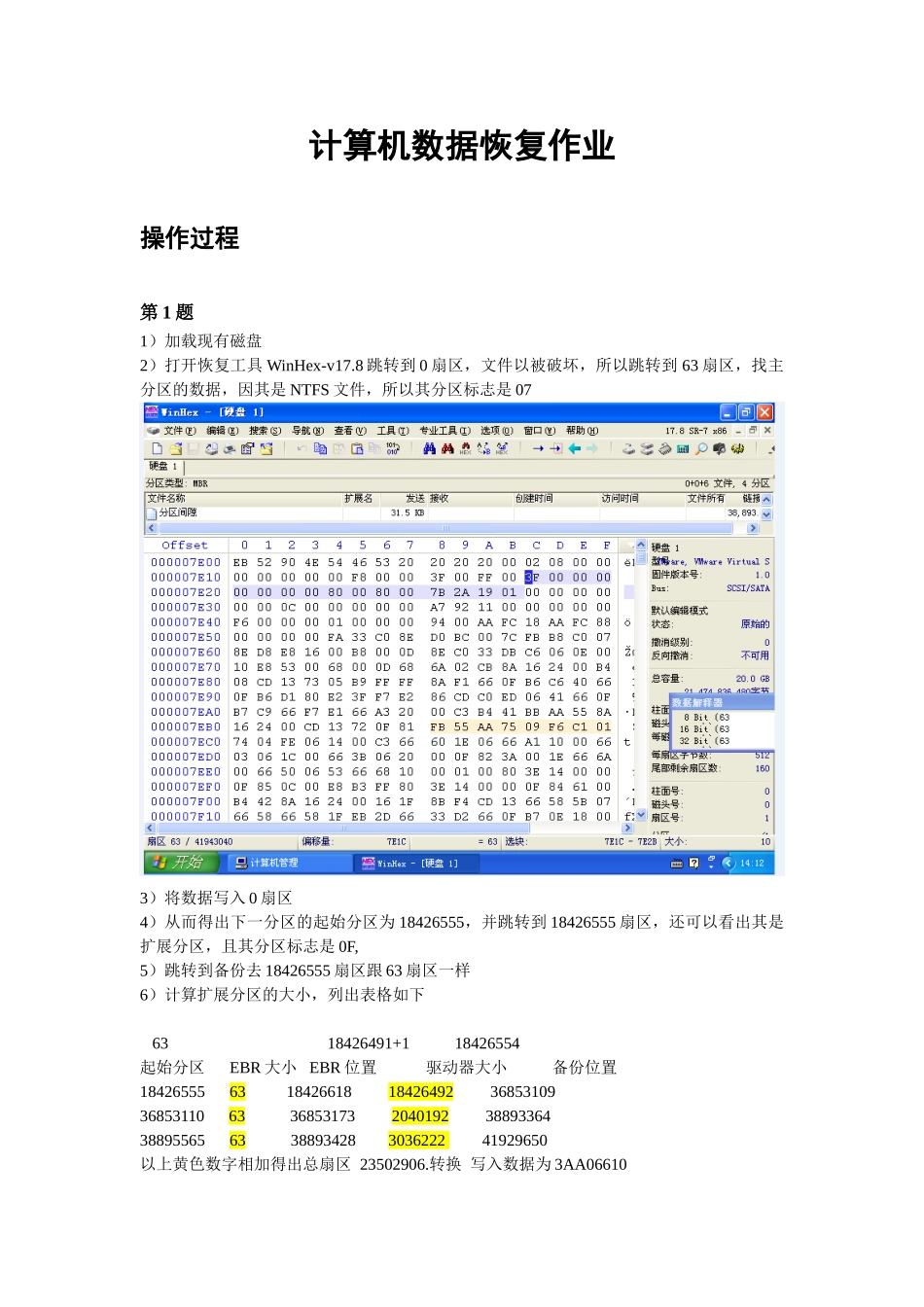Click the system clock showing 14:12
The width and height of the screenshot is (924, 1307).
coord(752,863)
